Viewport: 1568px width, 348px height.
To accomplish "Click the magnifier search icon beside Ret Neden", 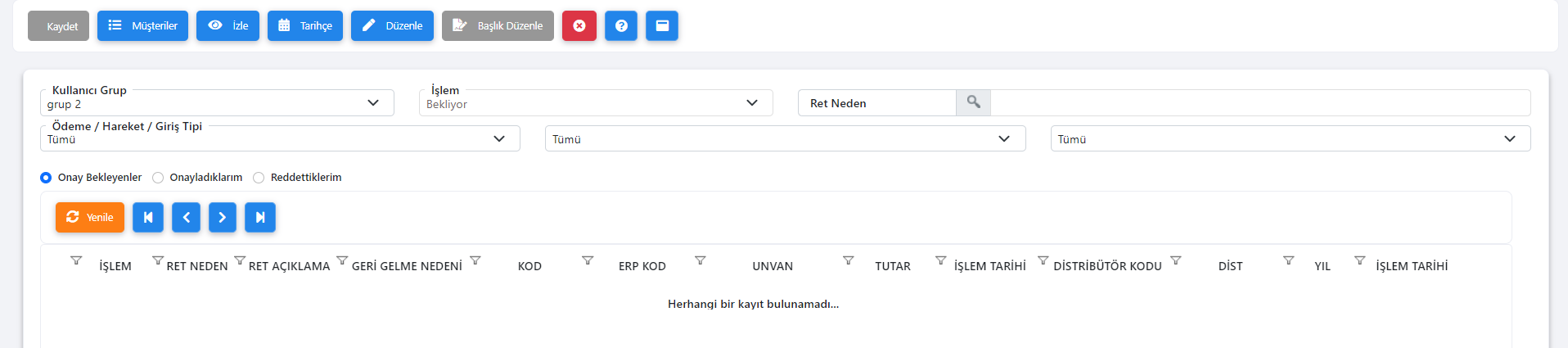I will coord(973,102).
